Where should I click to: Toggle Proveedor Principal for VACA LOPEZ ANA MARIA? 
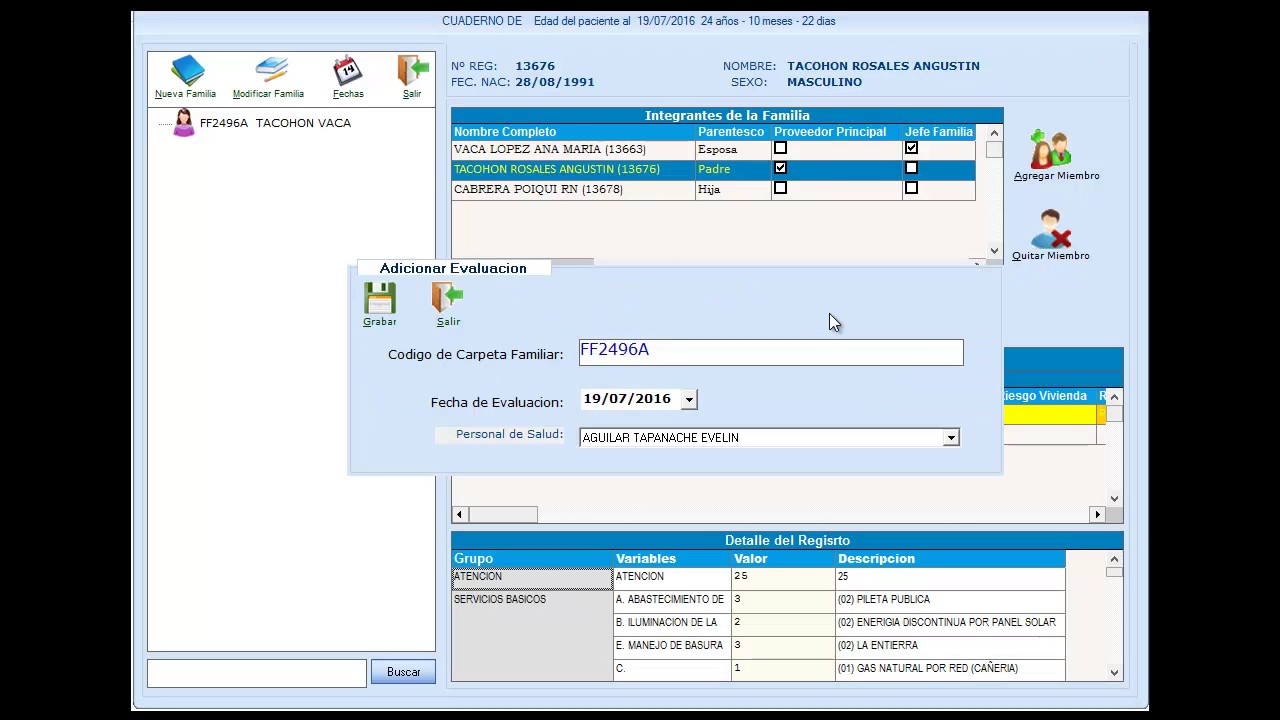[x=781, y=148]
